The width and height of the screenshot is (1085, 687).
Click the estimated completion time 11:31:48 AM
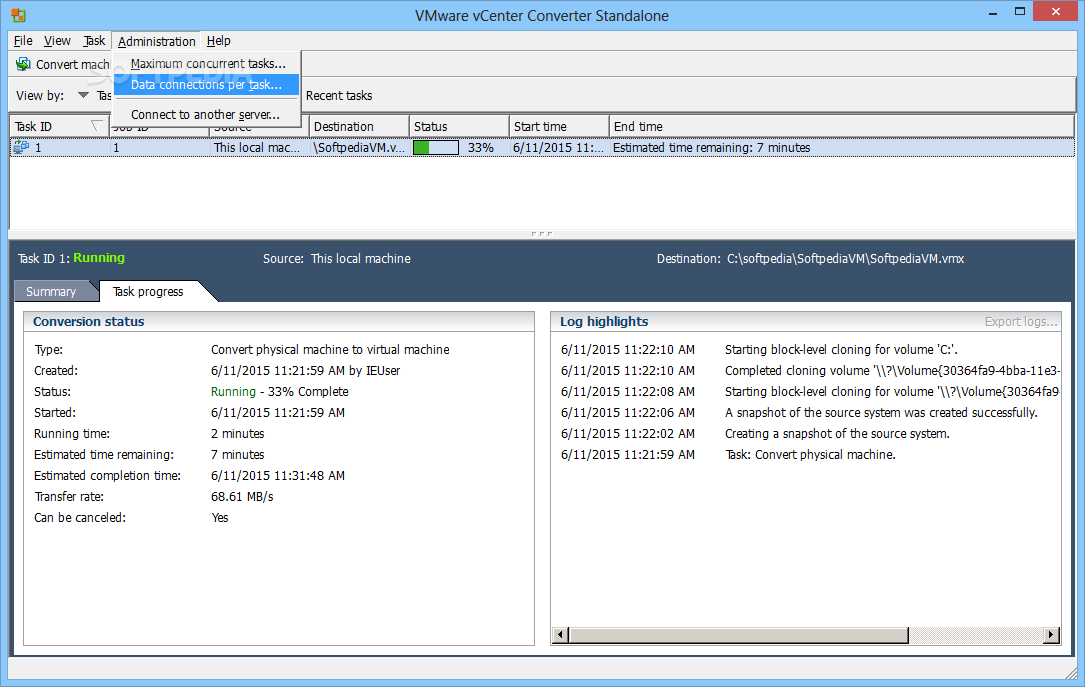click(x=278, y=476)
